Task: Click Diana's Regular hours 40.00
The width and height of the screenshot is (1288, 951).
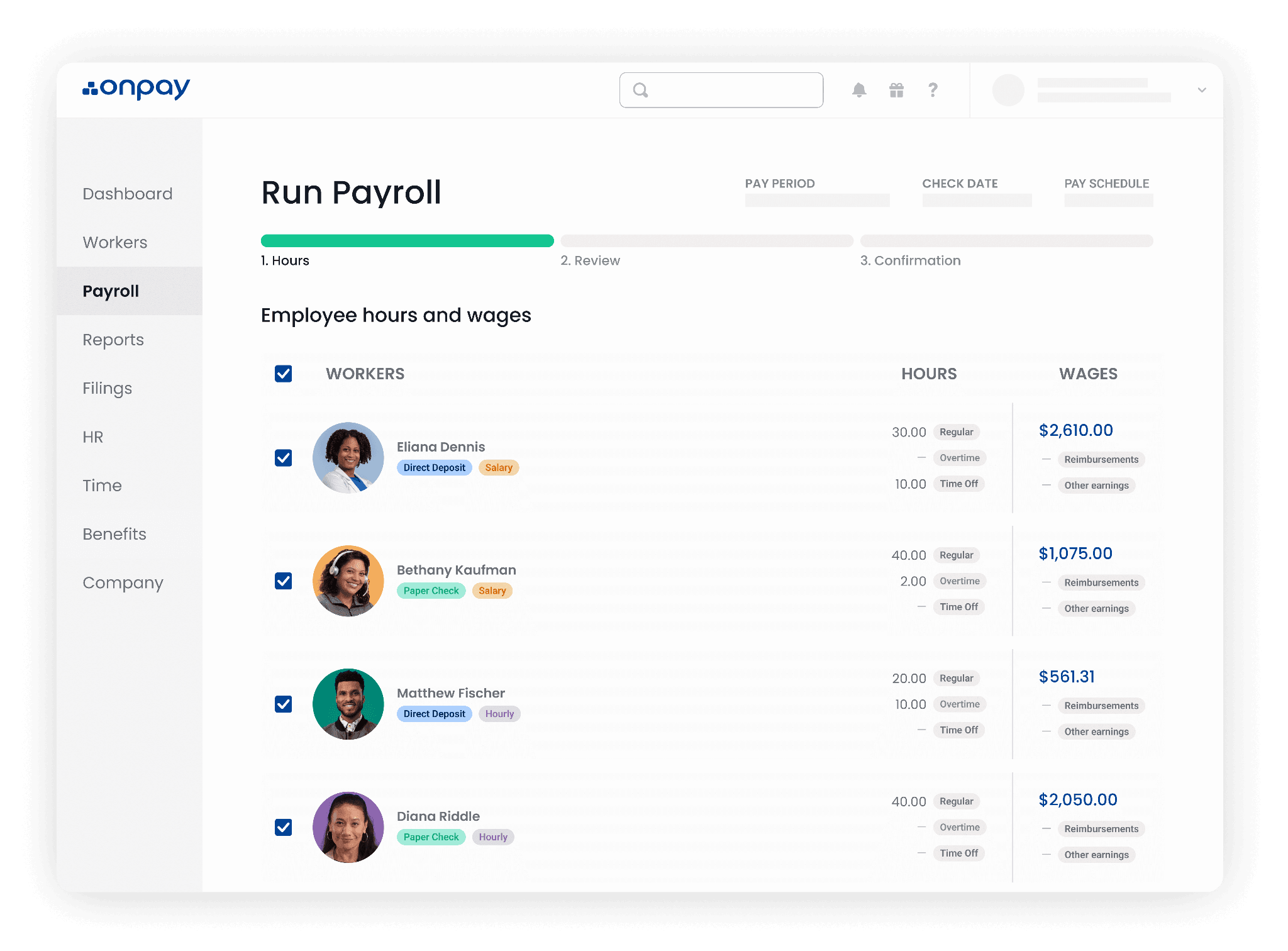Action: [x=909, y=802]
